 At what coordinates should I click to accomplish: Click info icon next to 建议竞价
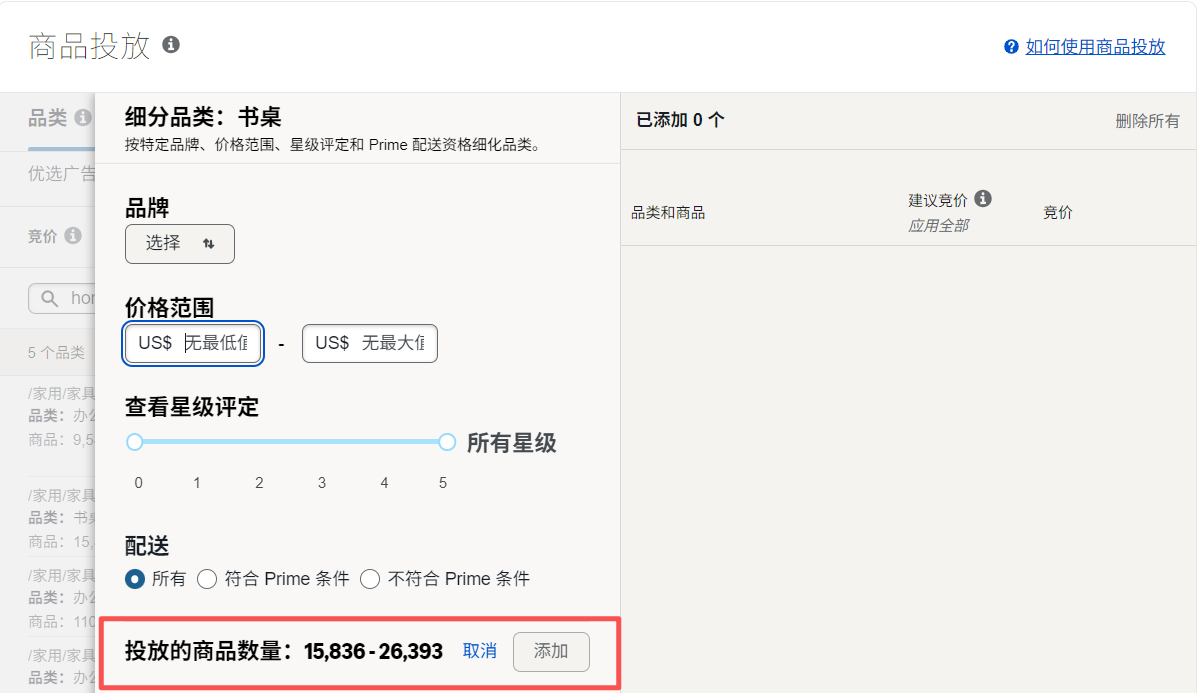tap(983, 199)
